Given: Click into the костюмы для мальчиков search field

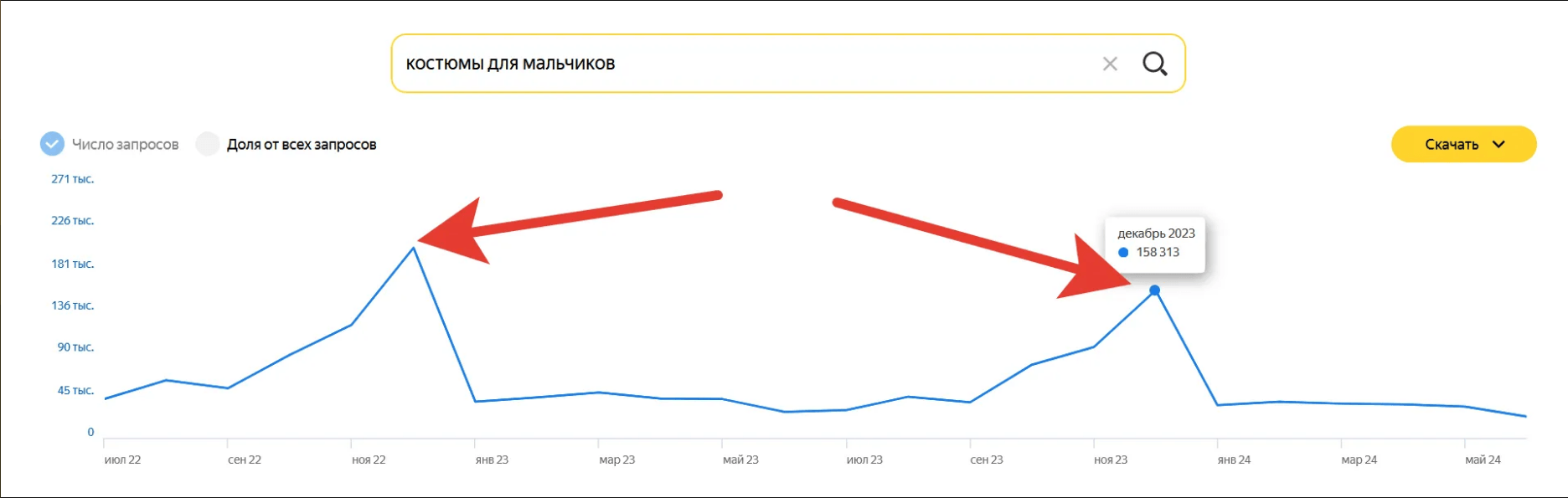Looking at the screenshot, I should [745, 64].
